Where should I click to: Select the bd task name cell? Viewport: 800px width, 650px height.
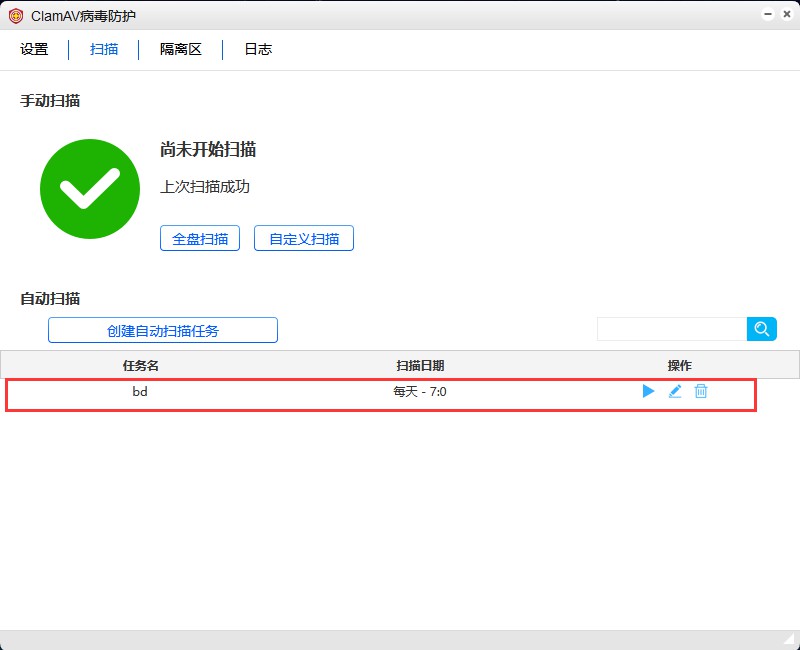point(140,392)
